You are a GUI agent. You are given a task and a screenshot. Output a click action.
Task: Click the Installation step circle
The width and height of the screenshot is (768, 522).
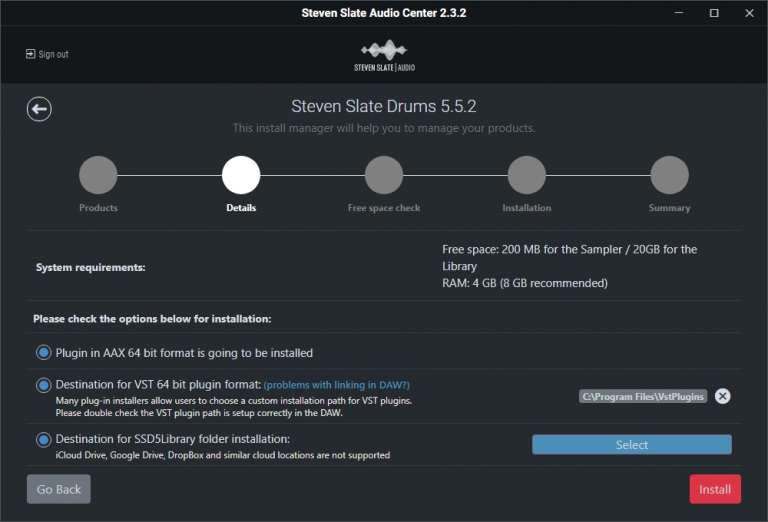[x=527, y=175]
